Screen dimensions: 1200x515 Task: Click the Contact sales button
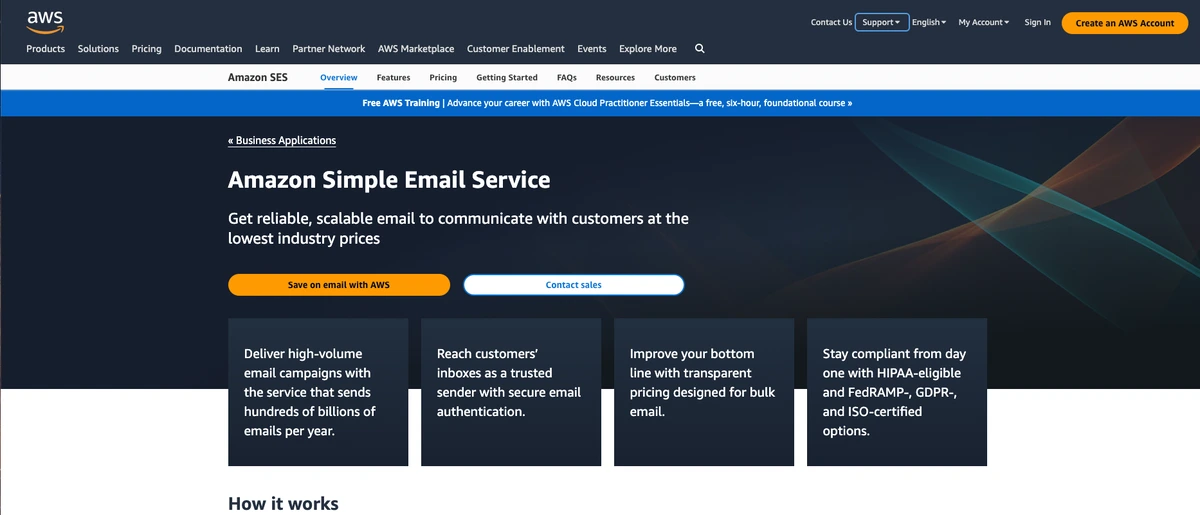point(574,285)
